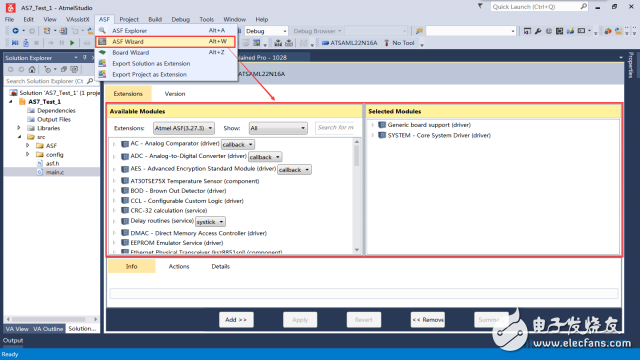Click the notifications flag icon
This screenshot has width=640, height=360.
point(480,6)
